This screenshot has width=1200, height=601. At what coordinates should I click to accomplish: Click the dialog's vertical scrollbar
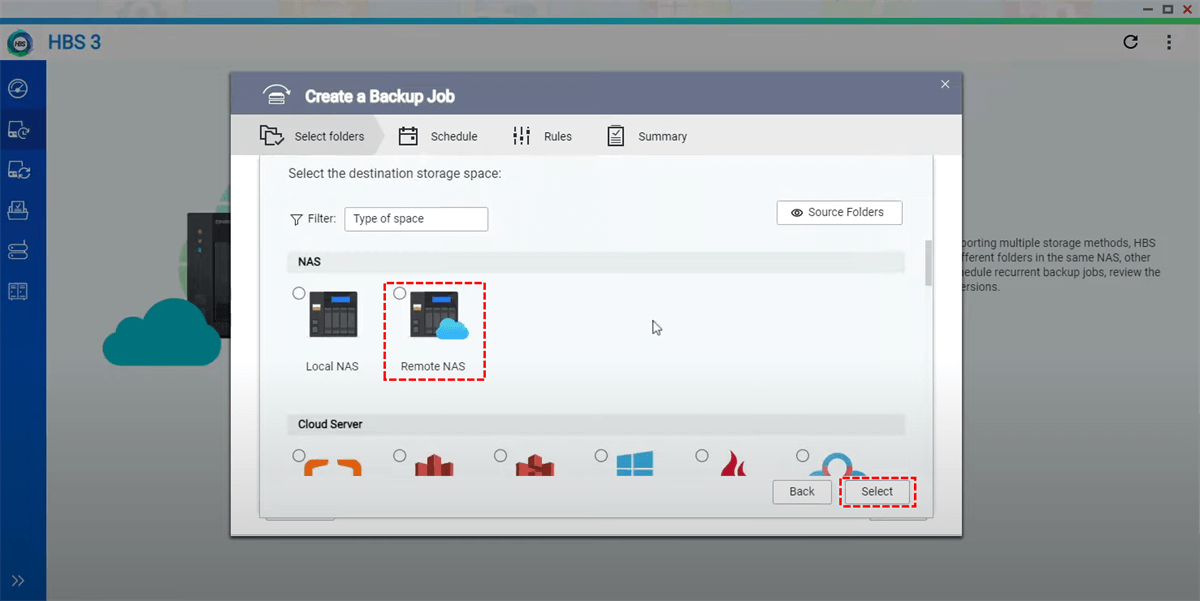pyautogui.click(x=929, y=263)
